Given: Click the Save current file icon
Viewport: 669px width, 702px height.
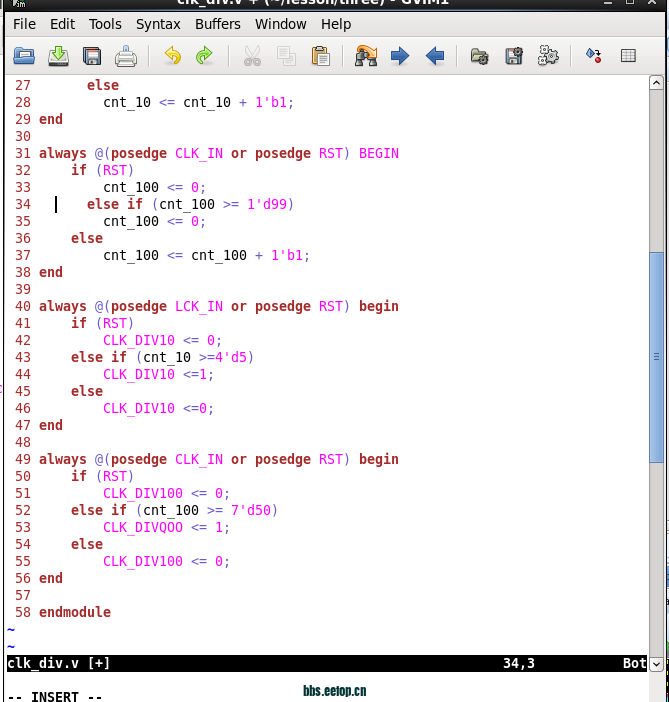Looking at the screenshot, I should (58, 56).
